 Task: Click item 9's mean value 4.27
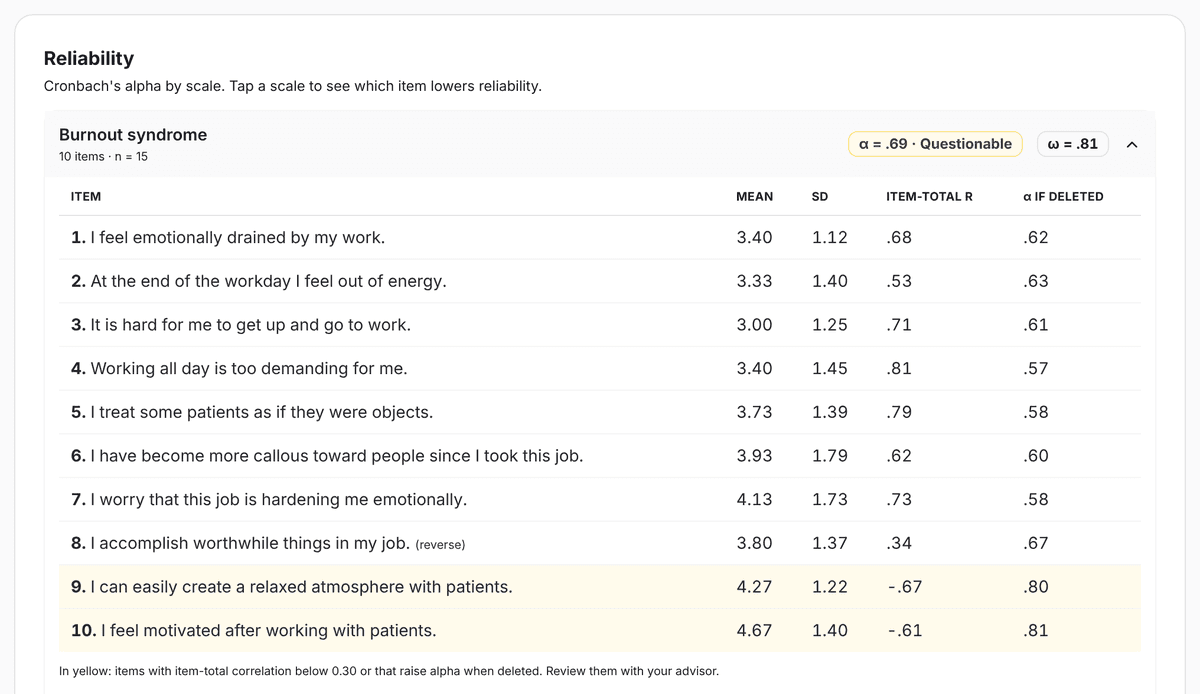[754, 587]
